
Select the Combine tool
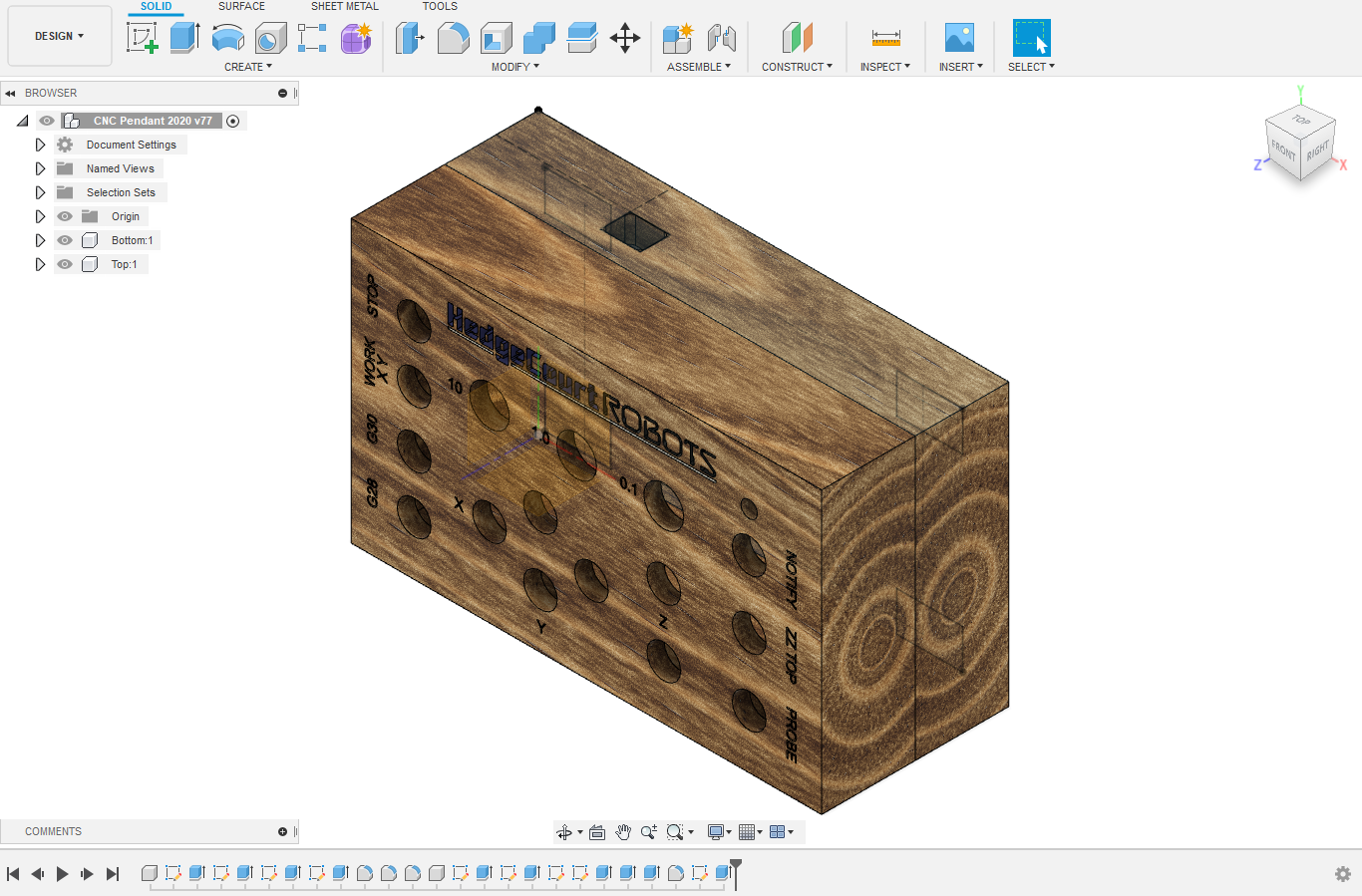(x=538, y=38)
